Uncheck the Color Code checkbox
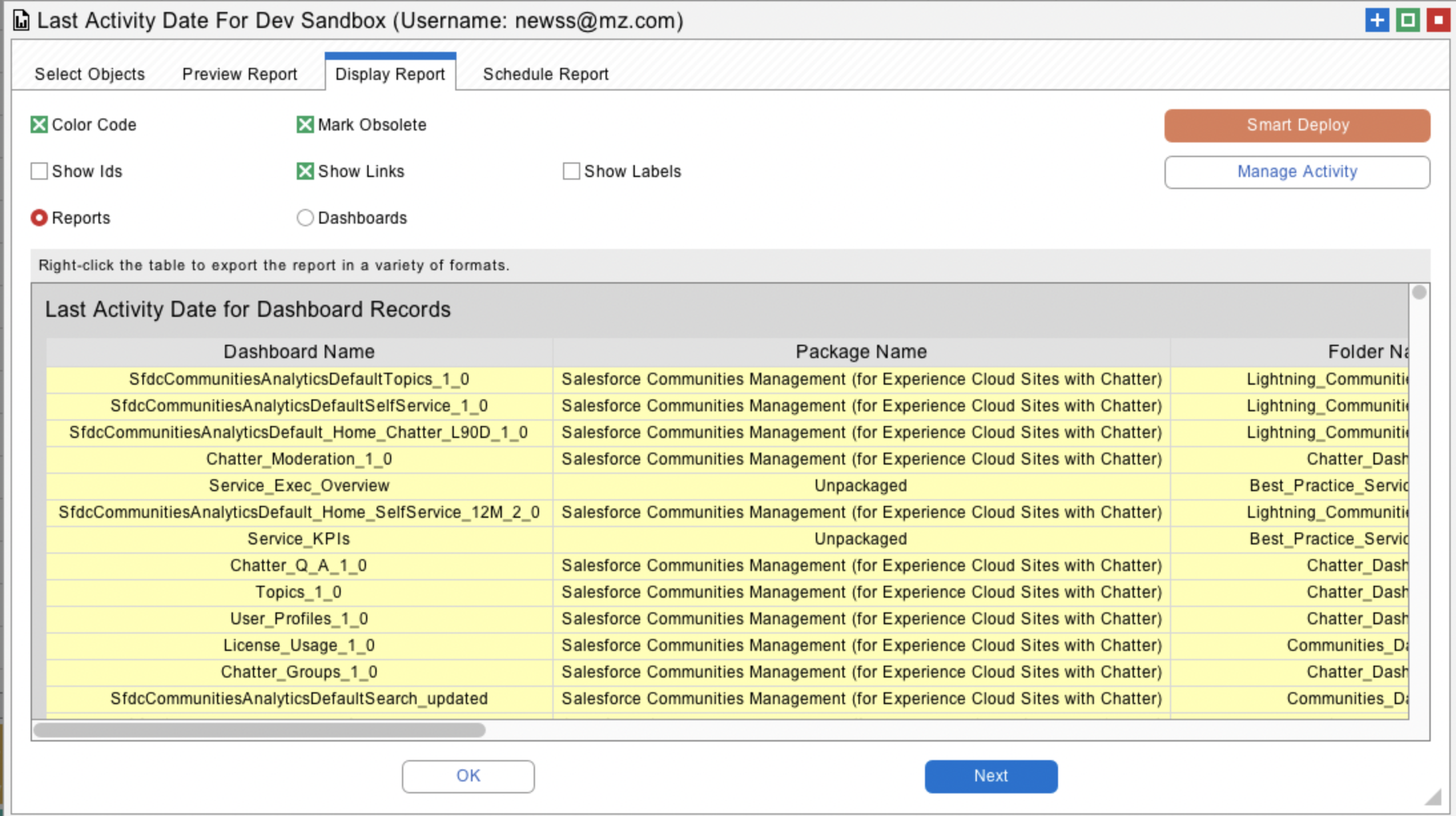The width and height of the screenshot is (1456, 816). [x=39, y=124]
